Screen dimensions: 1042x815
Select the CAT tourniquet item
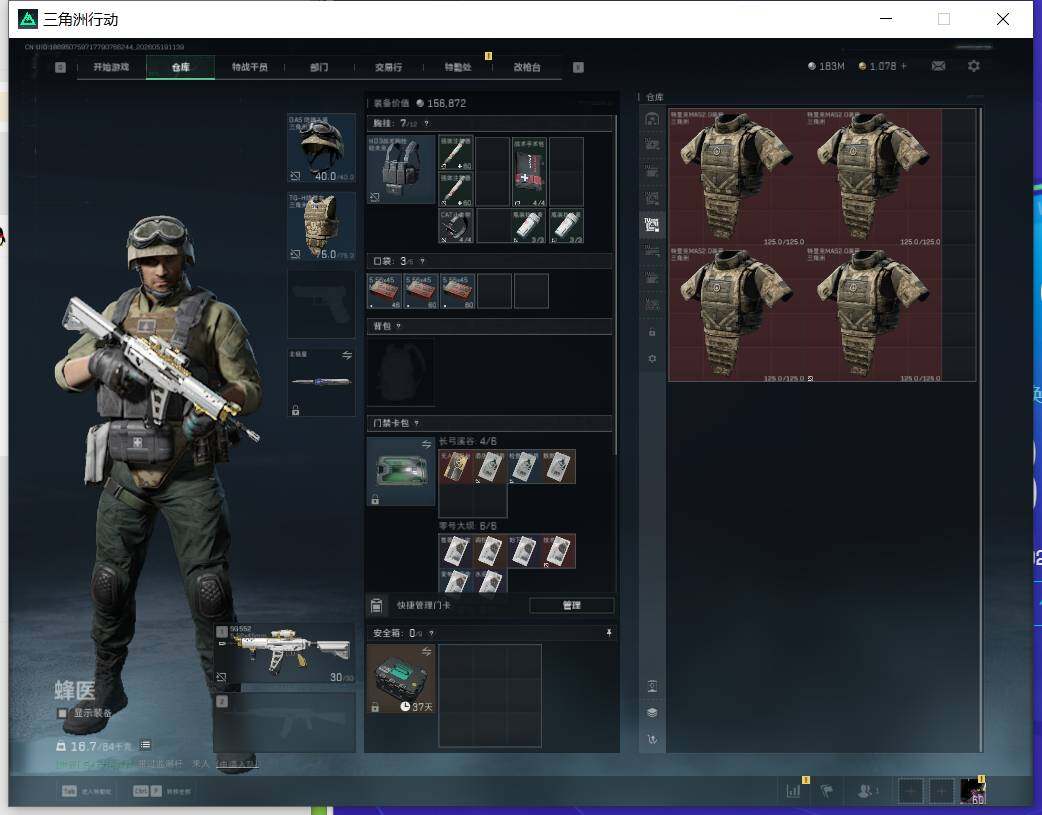pos(456,226)
